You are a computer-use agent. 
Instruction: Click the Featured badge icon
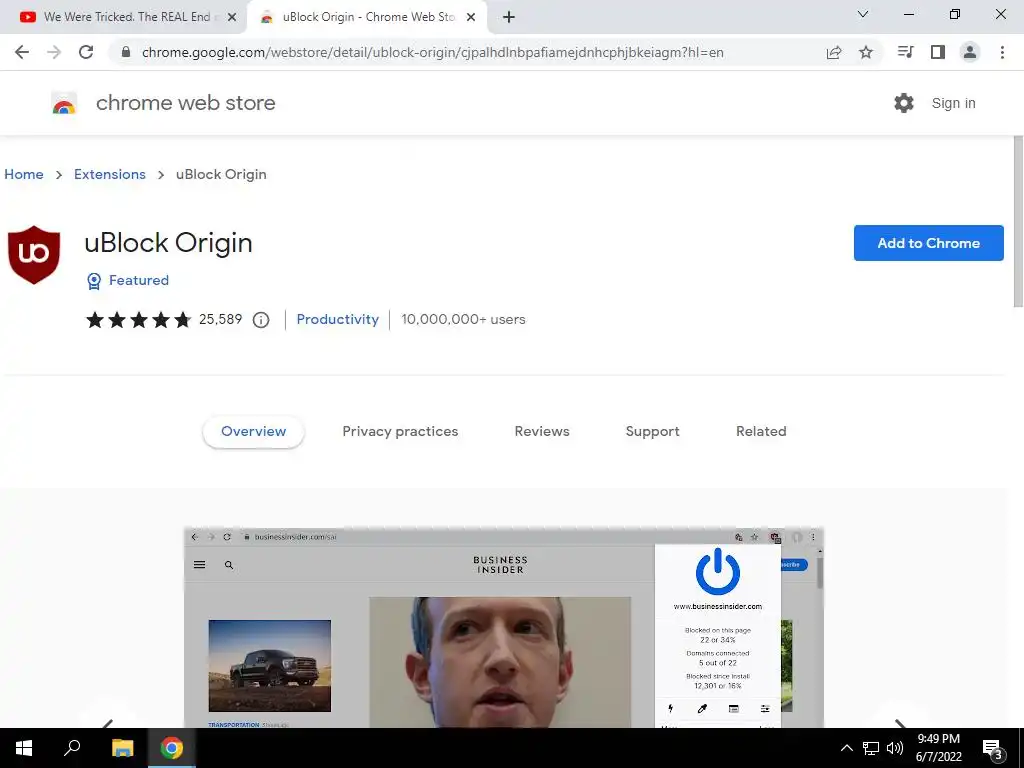point(94,281)
